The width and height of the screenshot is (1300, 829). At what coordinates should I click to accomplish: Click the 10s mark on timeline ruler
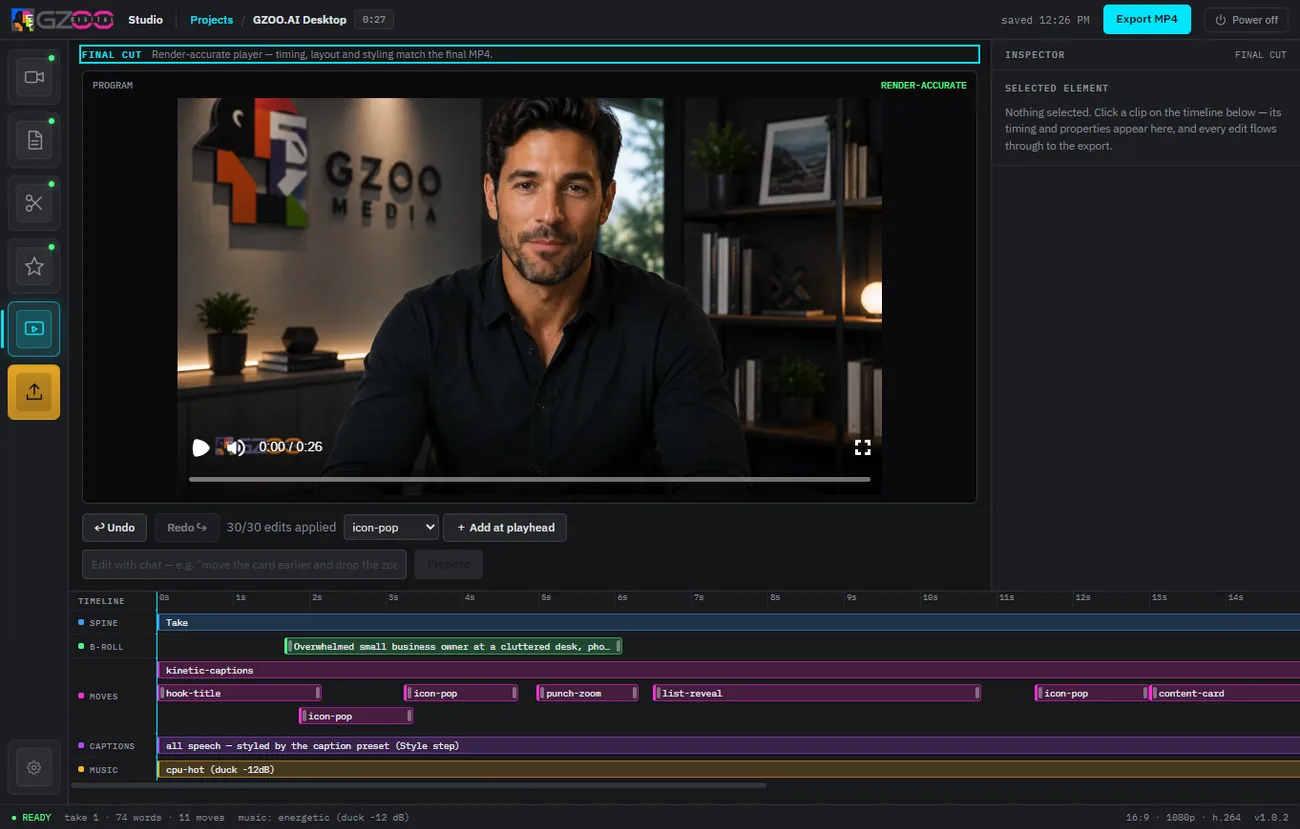pyautogui.click(x=930, y=597)
